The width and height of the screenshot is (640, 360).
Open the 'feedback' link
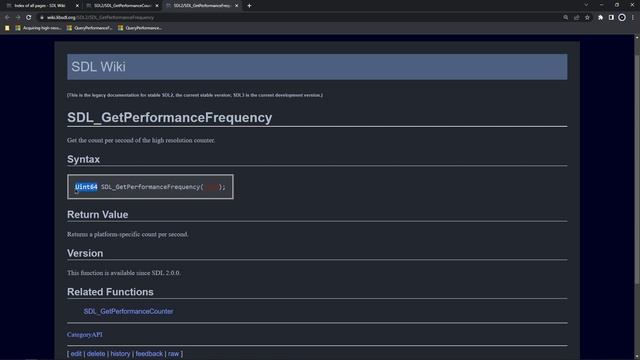149,354
